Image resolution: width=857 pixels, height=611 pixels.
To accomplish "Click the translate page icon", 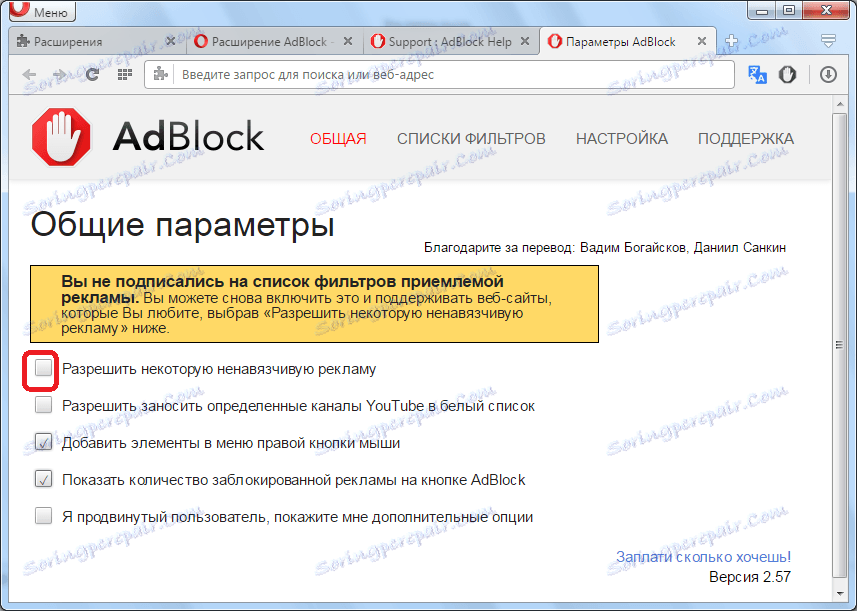I will (x=757, y=74).
